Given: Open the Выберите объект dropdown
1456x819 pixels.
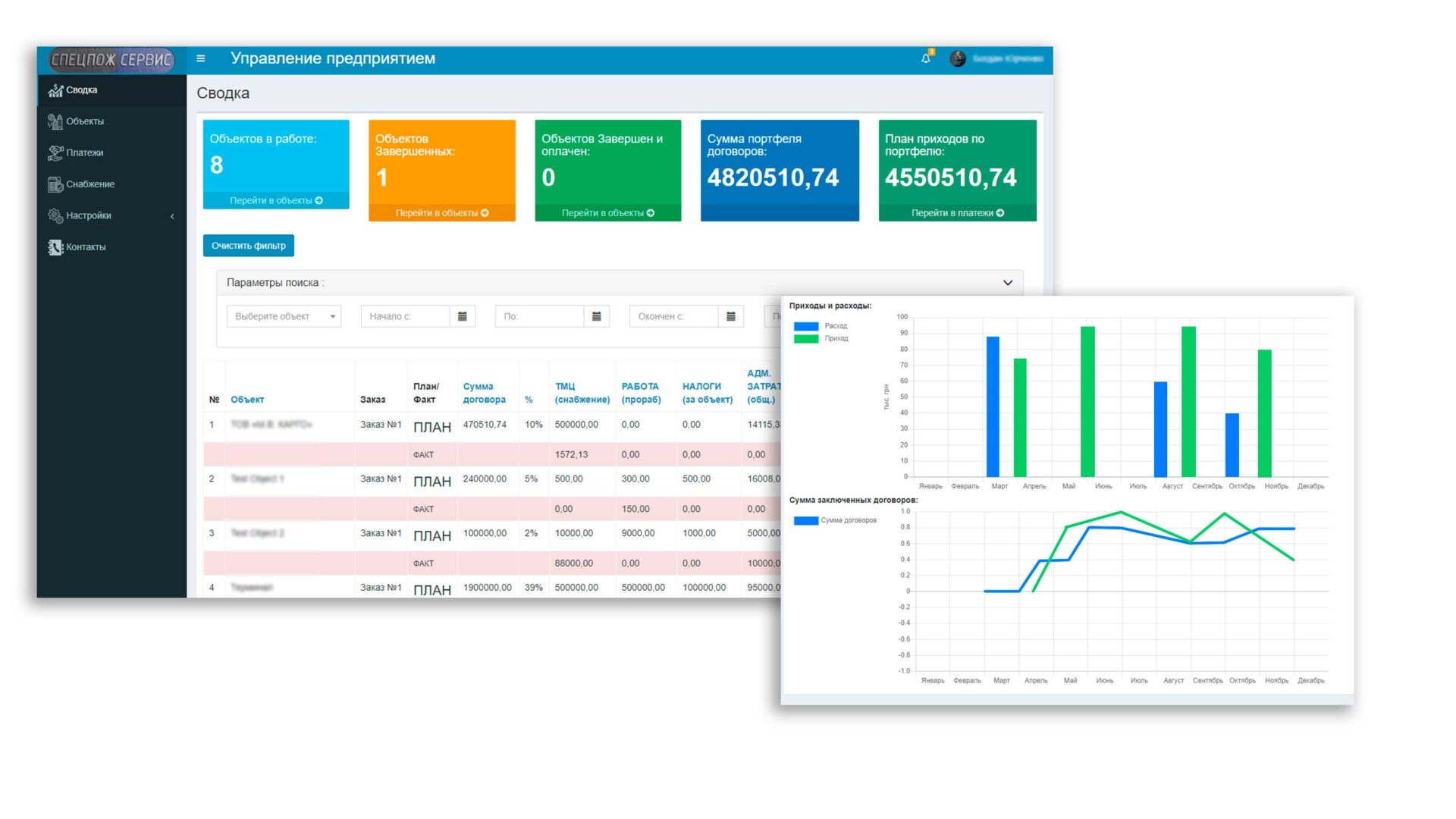Looking at the screenshot, I should [x=284, y=316].
